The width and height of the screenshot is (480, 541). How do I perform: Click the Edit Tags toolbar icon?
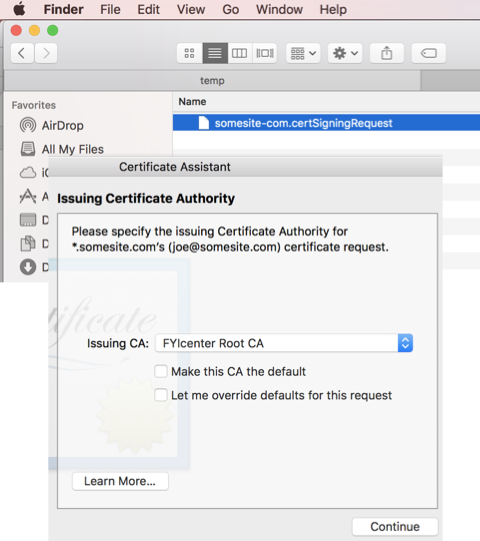point(429,53)
